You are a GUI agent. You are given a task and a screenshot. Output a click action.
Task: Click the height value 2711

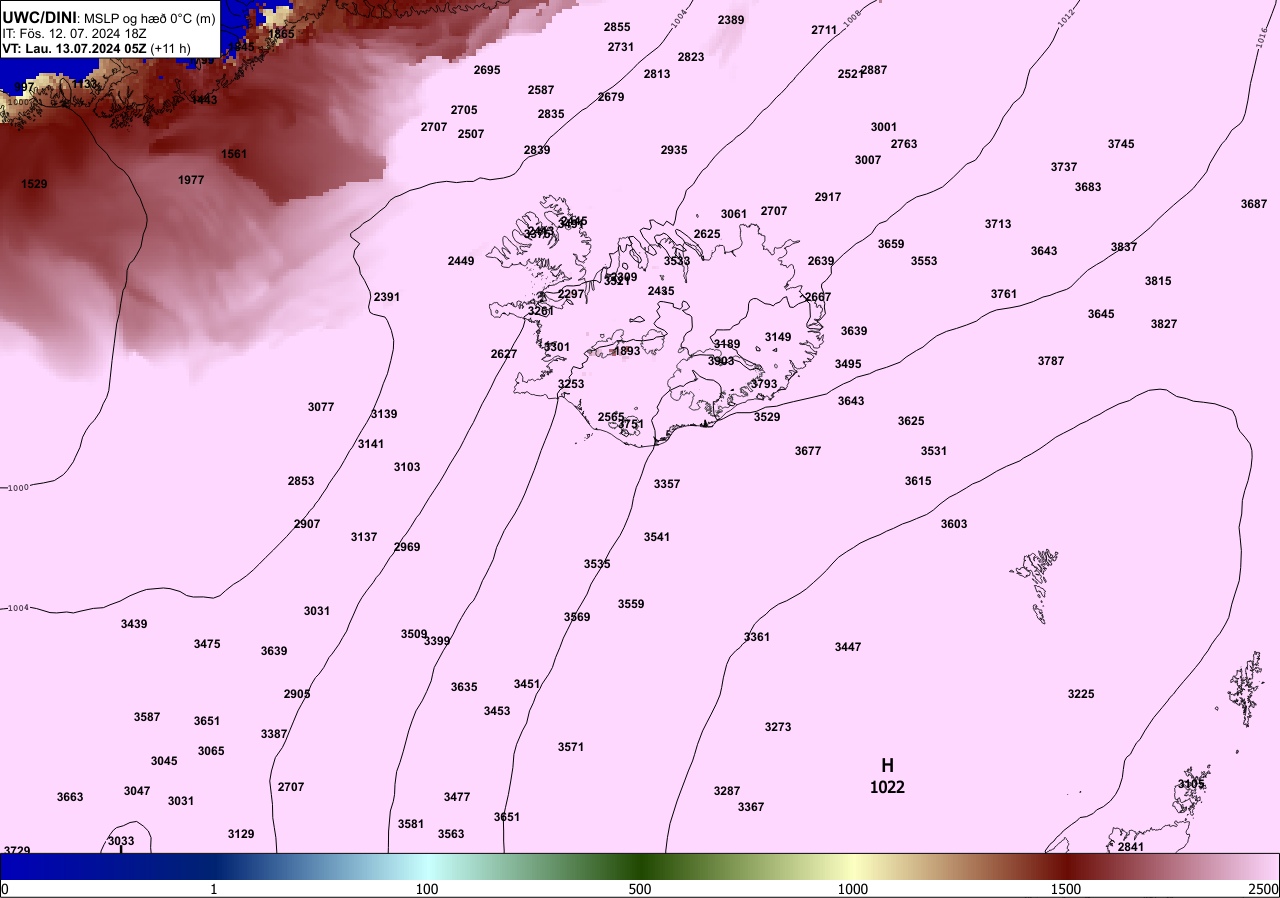824,30
